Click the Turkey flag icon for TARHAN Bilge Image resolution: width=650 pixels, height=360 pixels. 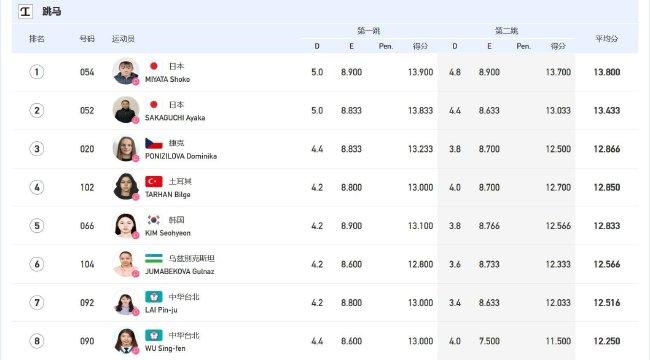(154, 182)
